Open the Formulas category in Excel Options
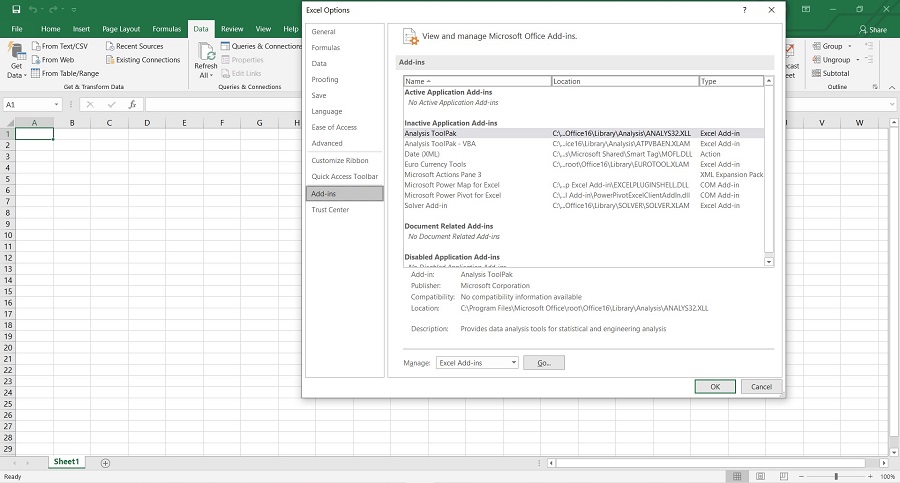900x483 pixels. [325, 48]
